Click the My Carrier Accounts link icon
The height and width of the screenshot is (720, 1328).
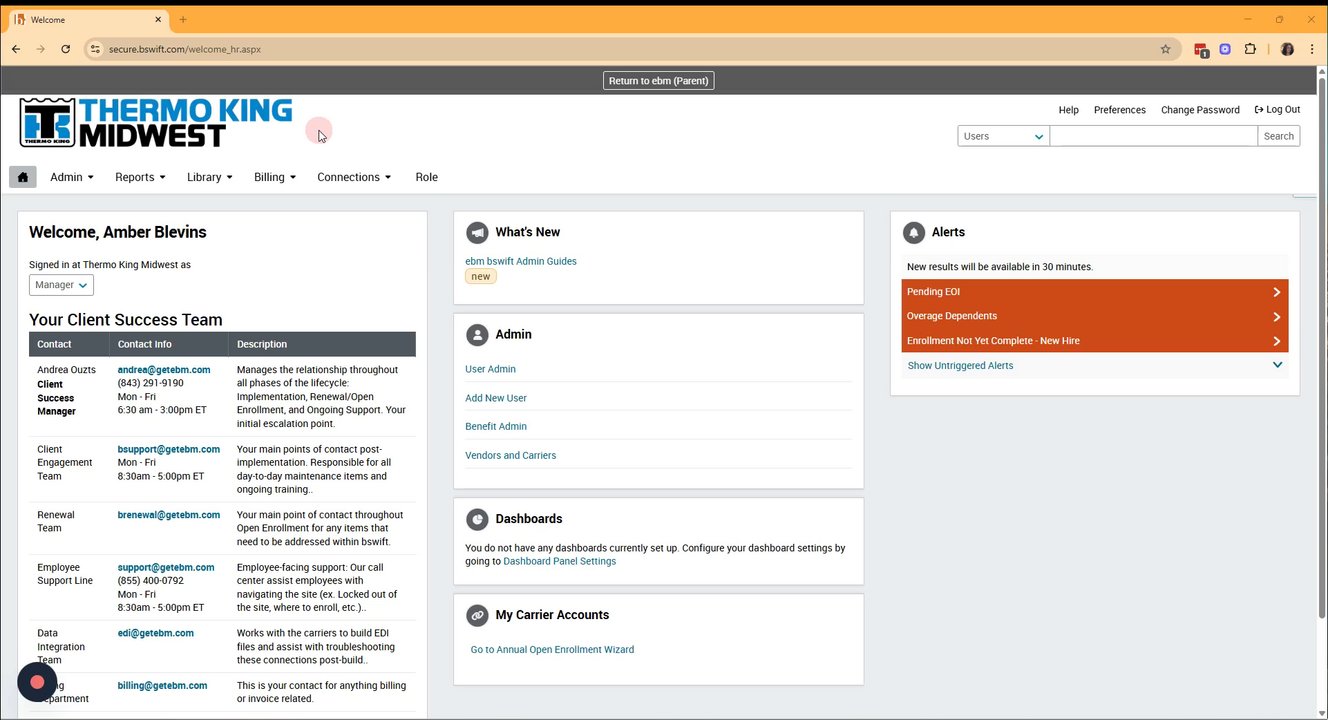tap(477, 615)
